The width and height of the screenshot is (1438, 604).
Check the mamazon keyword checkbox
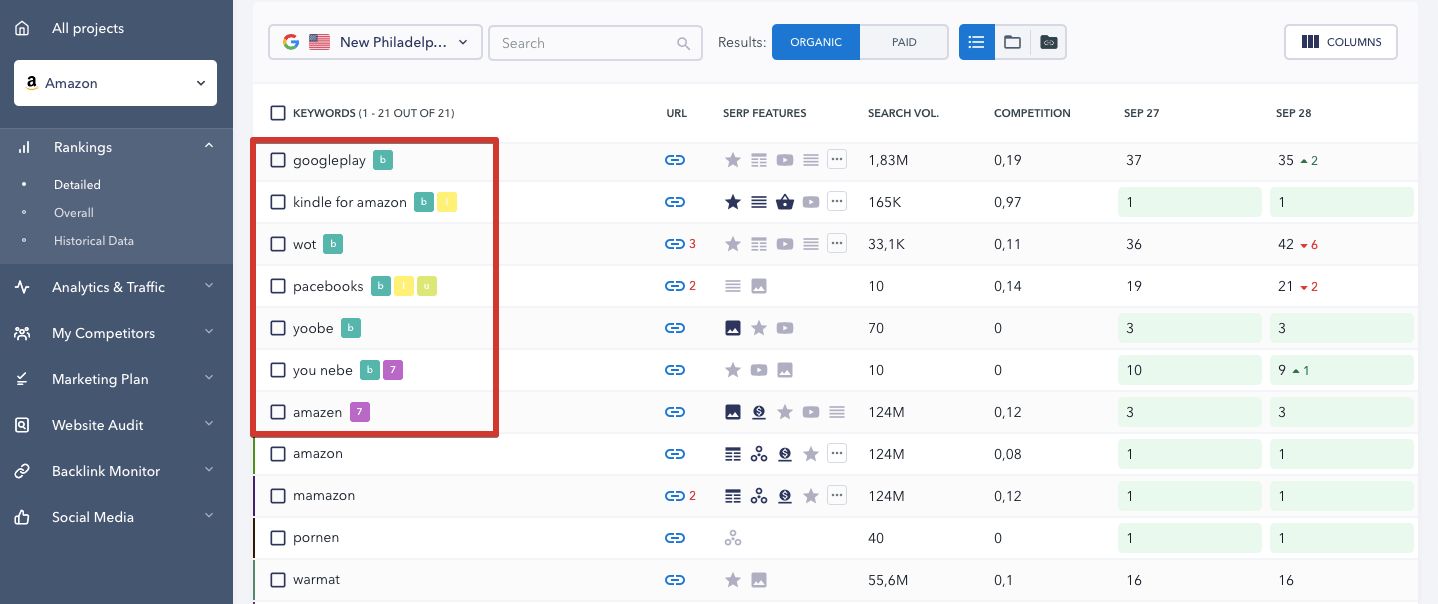tap(278, 496)
